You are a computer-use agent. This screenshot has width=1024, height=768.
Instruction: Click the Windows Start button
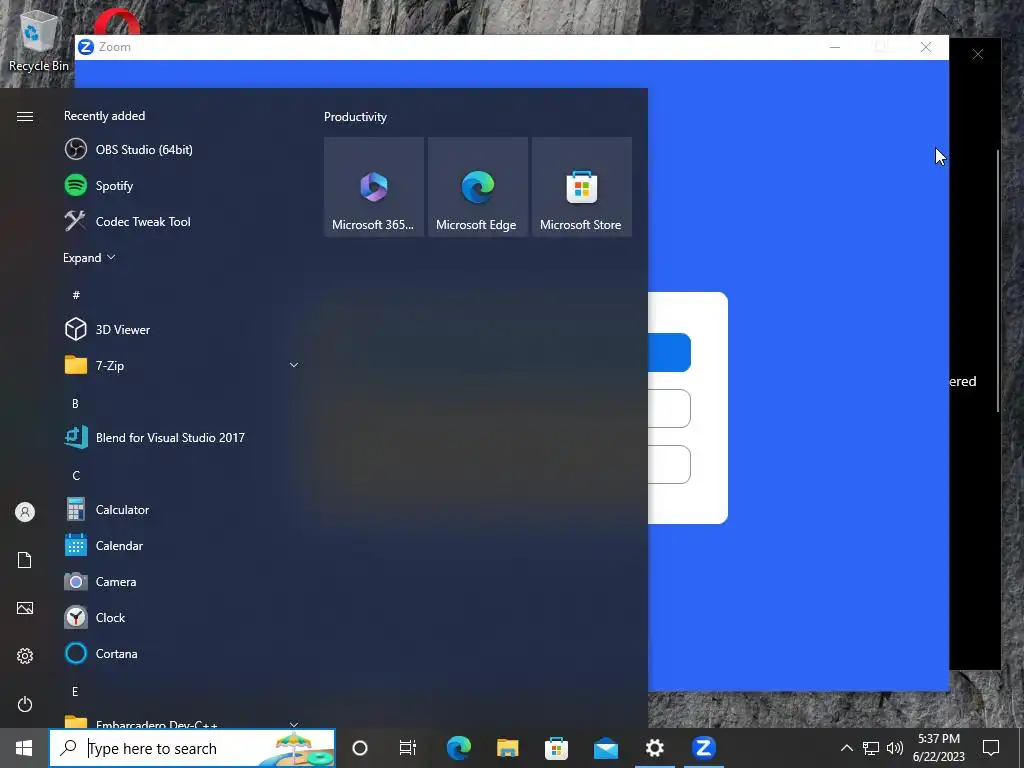24,748
